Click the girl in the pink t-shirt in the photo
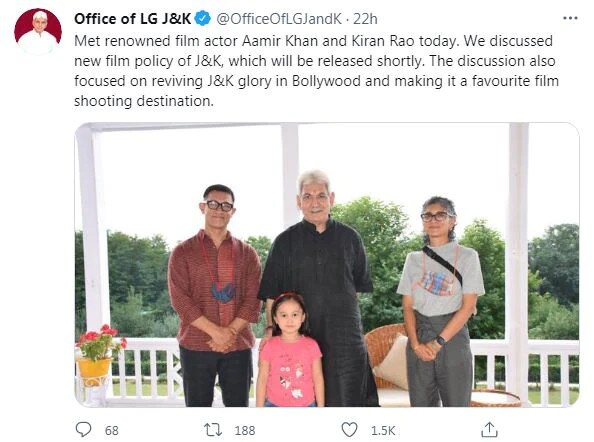The width and height of the screenshot is (594, 442). [x=290, y=350]
